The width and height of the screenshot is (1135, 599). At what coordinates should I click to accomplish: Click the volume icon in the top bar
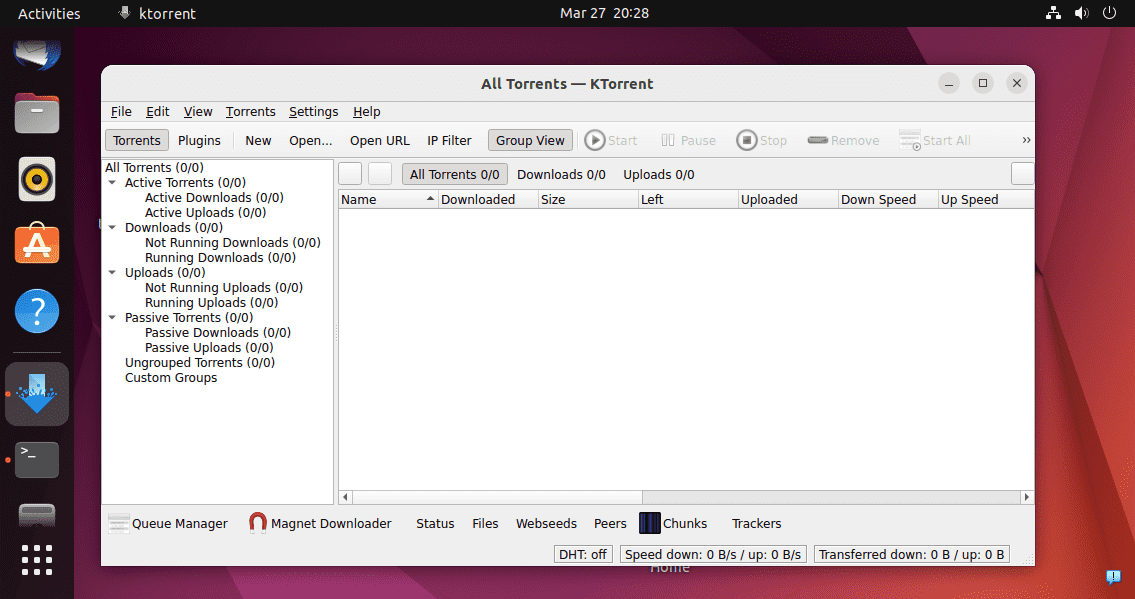[x=1081, y=13]
